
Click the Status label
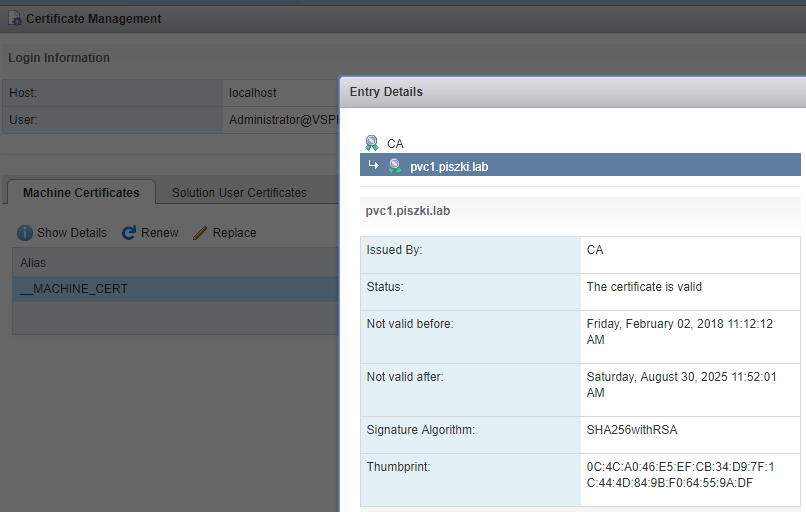[x=385, y=287]
